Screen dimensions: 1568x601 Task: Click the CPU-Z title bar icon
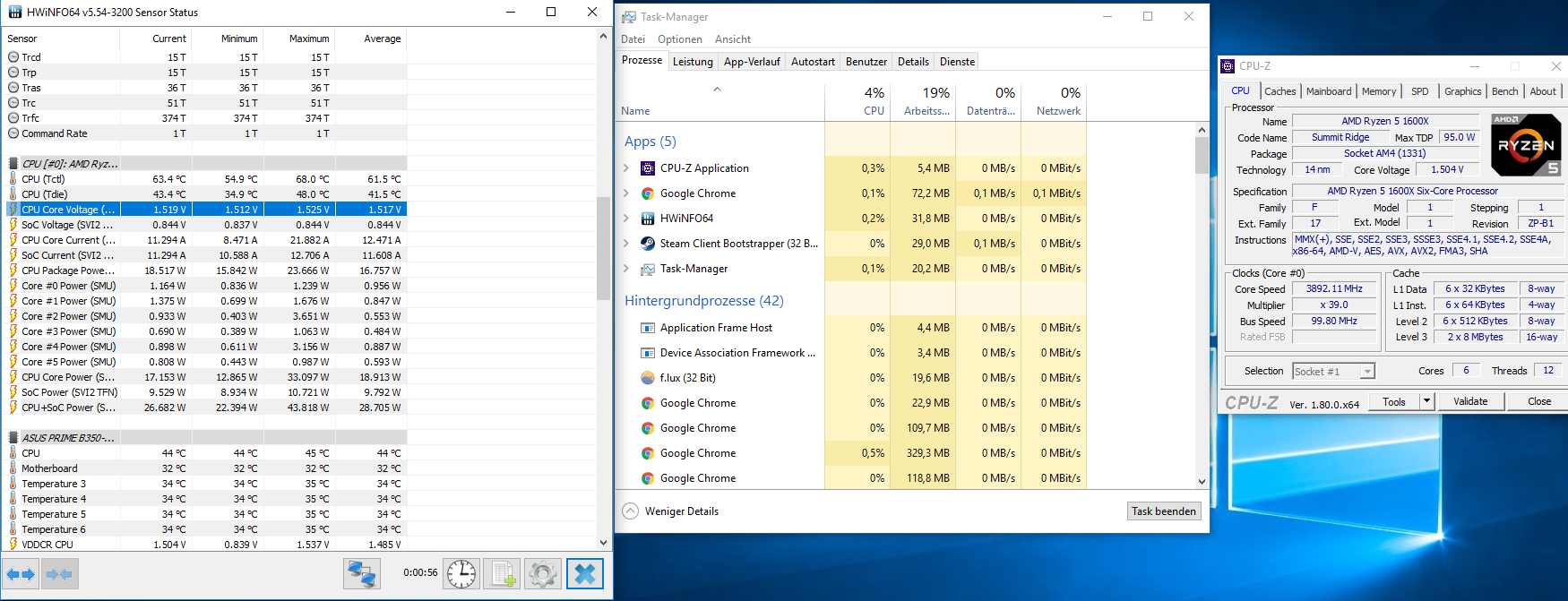click(x=1228, y=66)
